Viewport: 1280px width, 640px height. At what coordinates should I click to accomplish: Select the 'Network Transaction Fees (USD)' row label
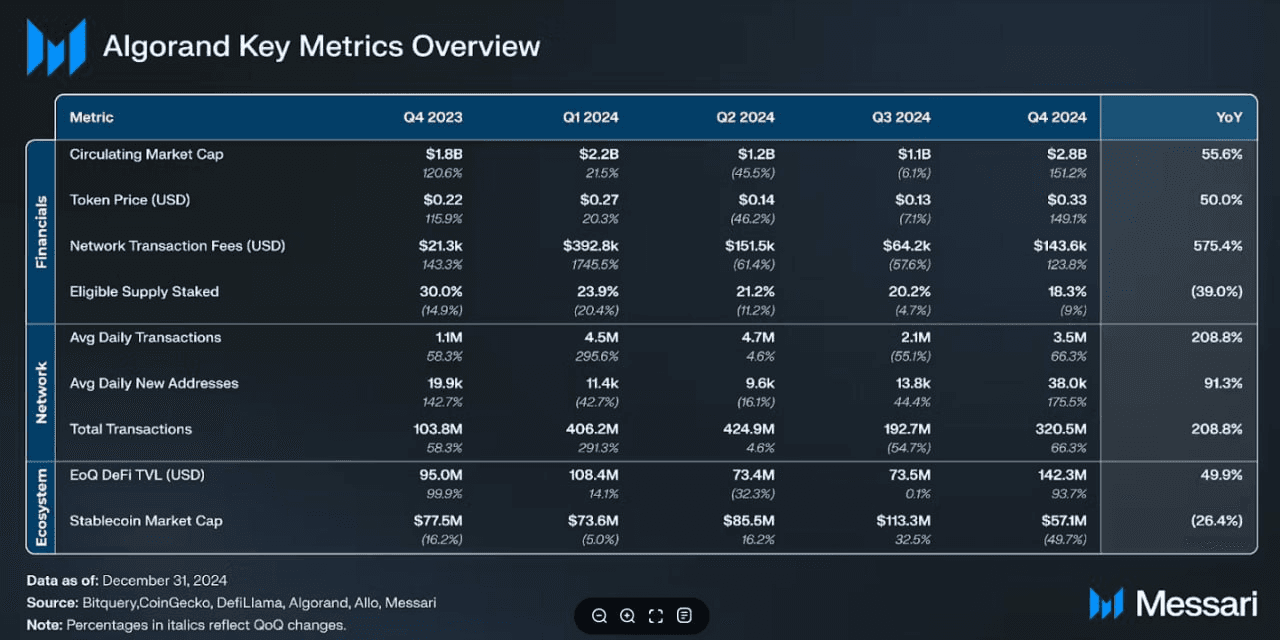coord(178,246)
